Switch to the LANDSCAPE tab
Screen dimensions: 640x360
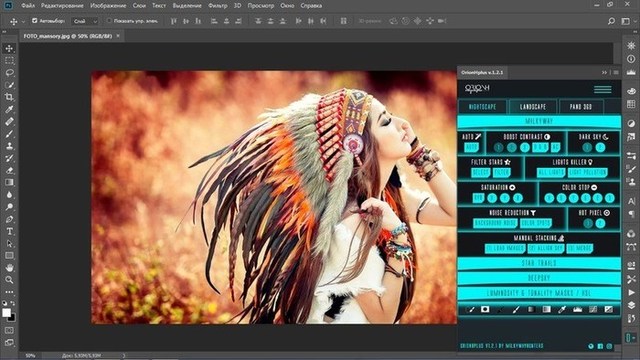(x=533, y=107)
